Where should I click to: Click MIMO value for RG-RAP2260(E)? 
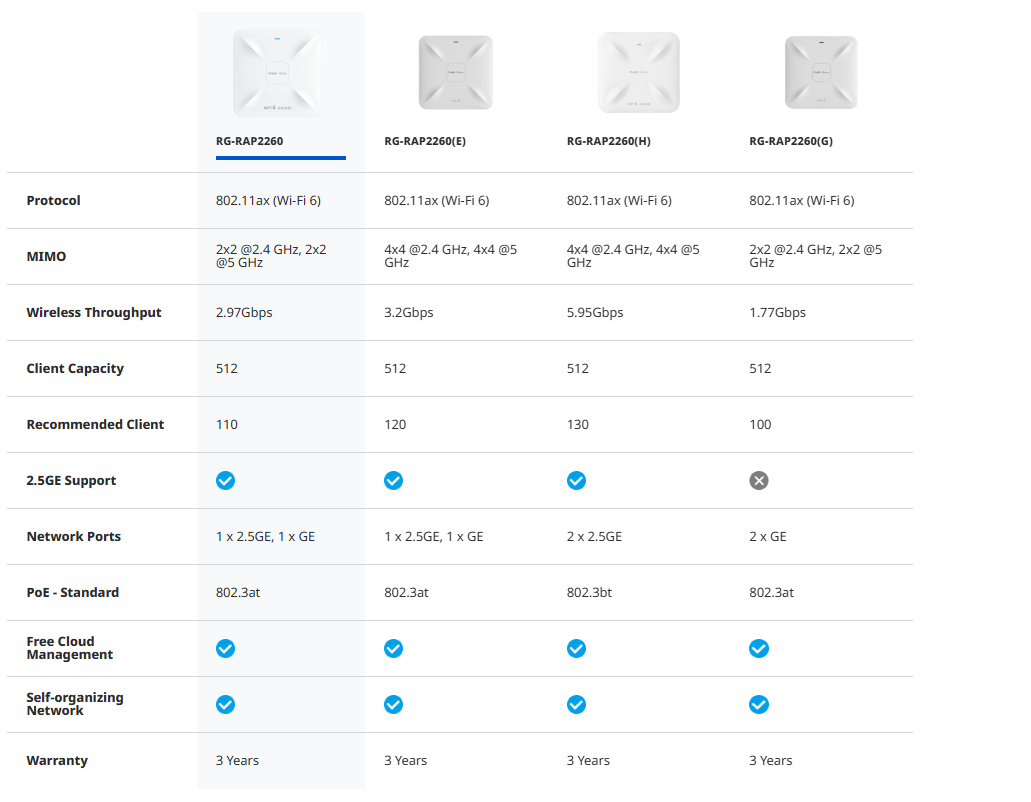coord(450,256)
